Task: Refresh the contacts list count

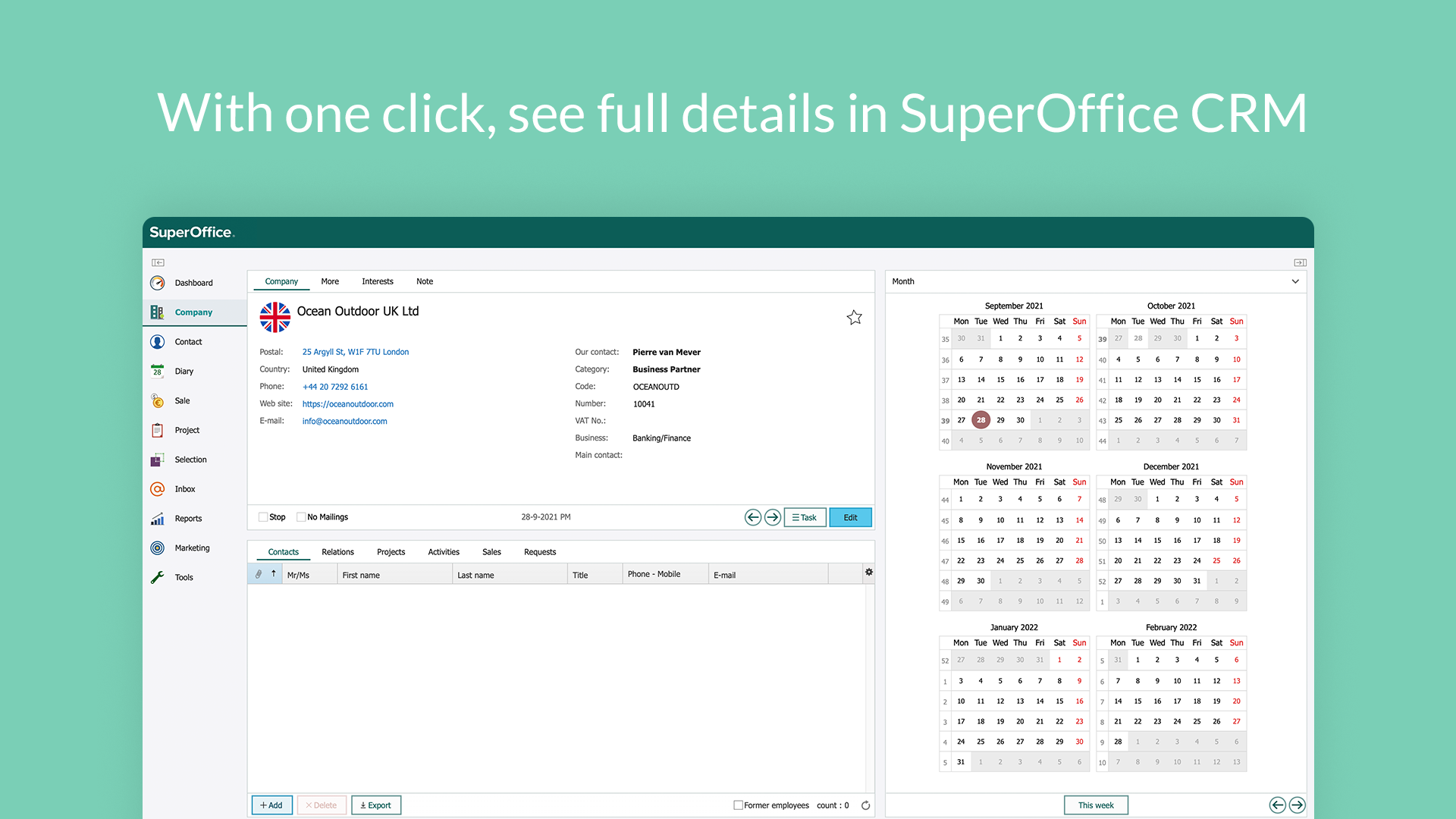Action: pos(866,805)
